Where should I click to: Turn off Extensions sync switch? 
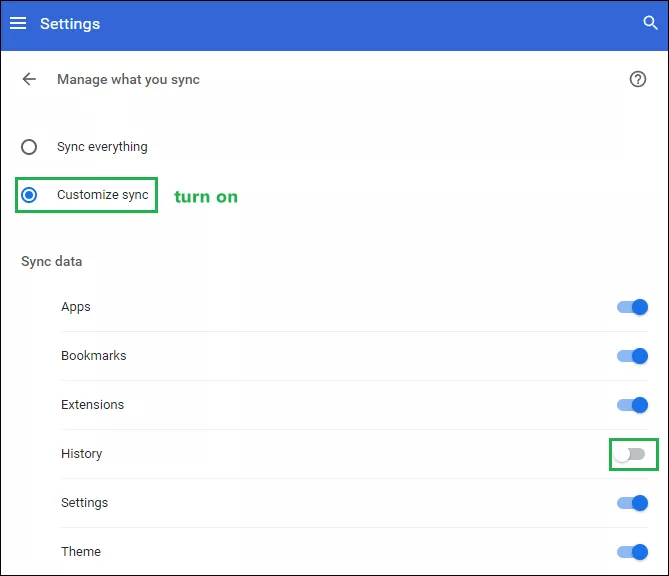tap(632, 405)
